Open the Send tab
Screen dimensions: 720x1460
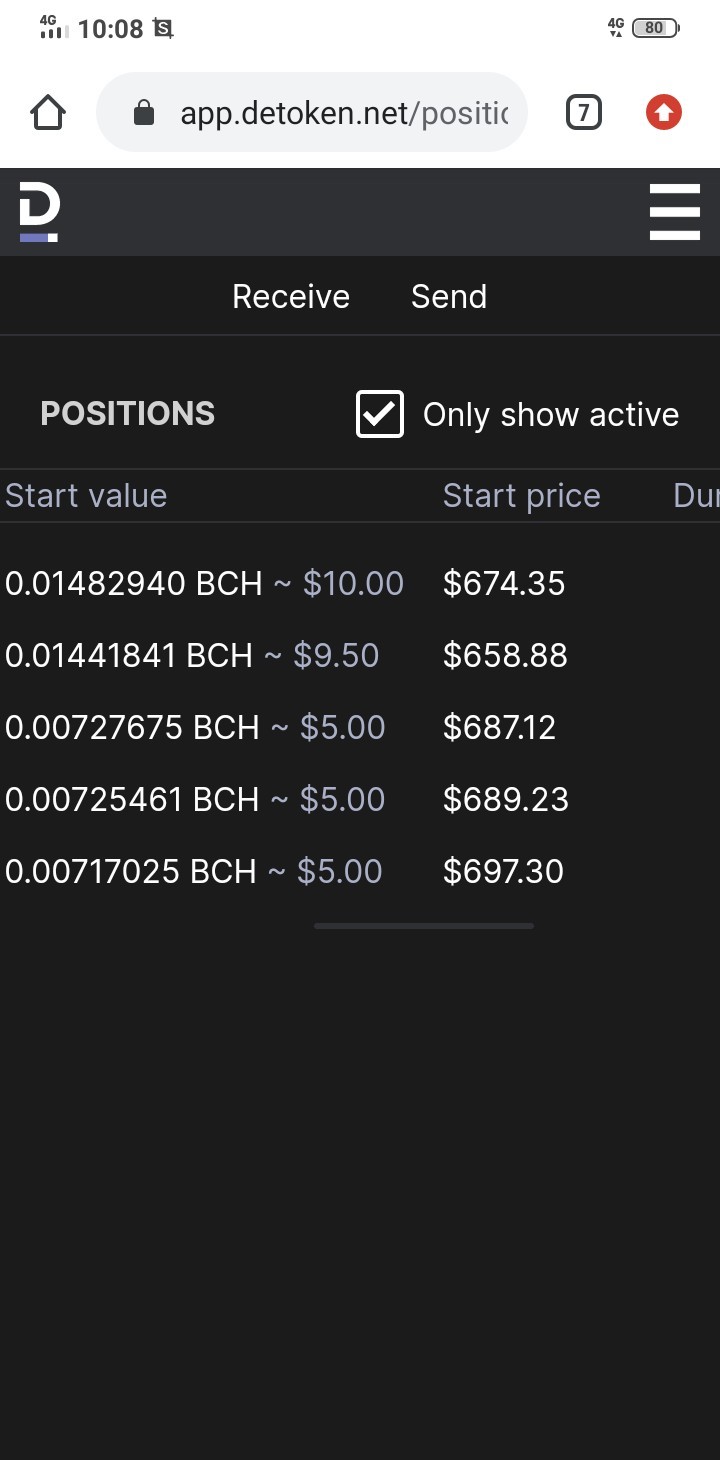click(449, 296)
